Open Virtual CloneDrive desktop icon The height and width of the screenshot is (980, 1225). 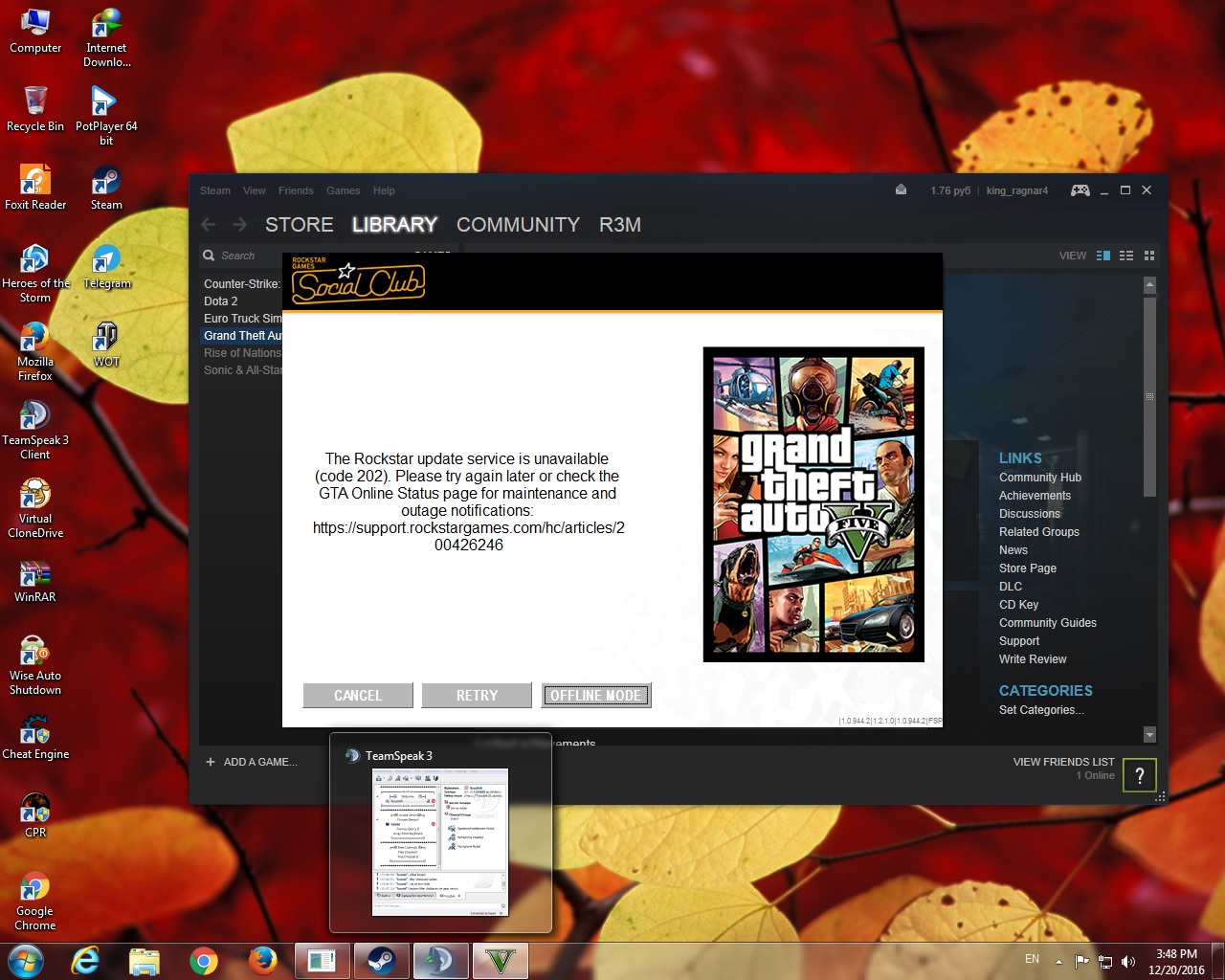35,508
